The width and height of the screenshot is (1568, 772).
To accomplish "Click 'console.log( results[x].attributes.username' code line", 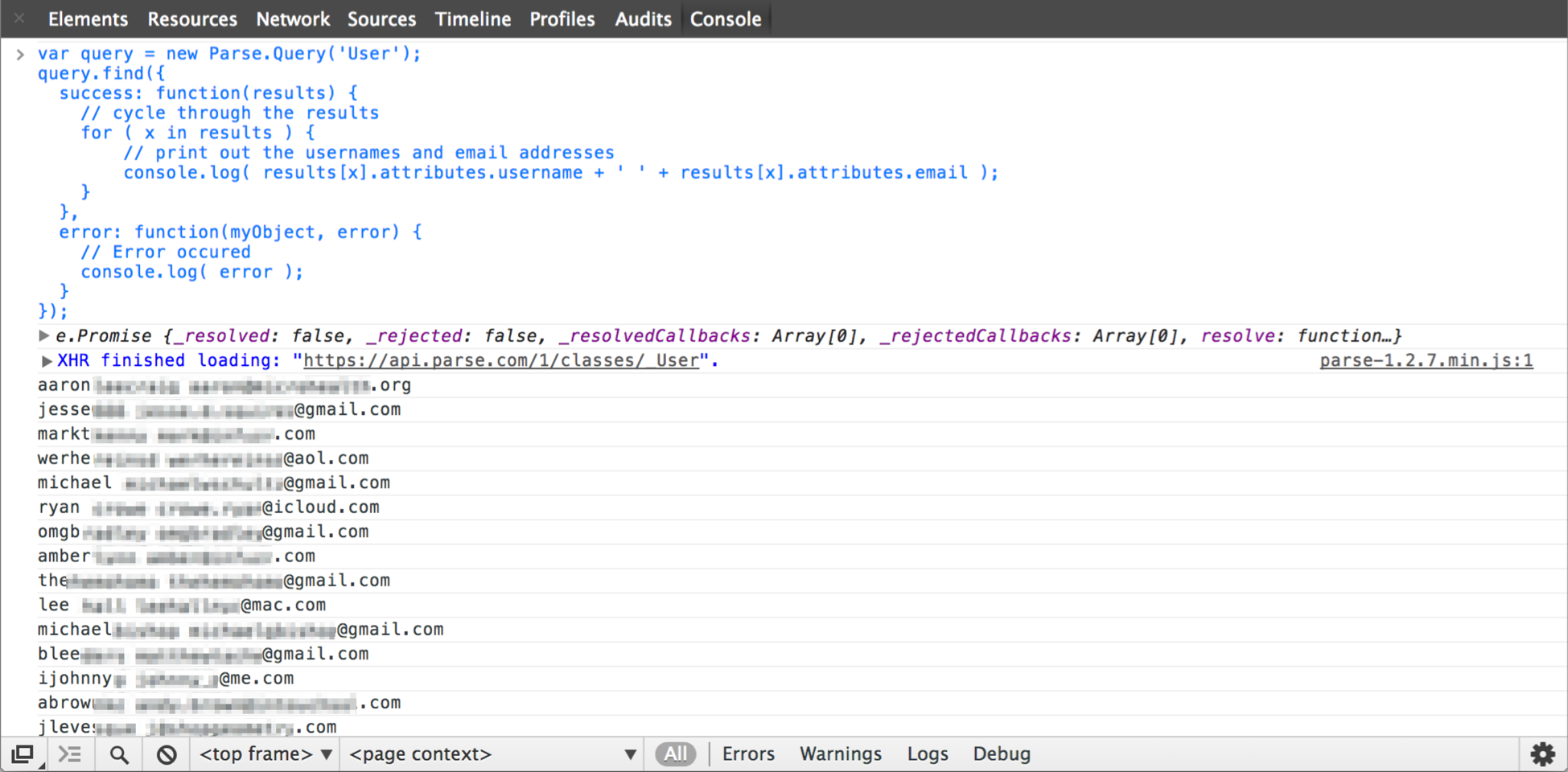I will coord(561,173).
